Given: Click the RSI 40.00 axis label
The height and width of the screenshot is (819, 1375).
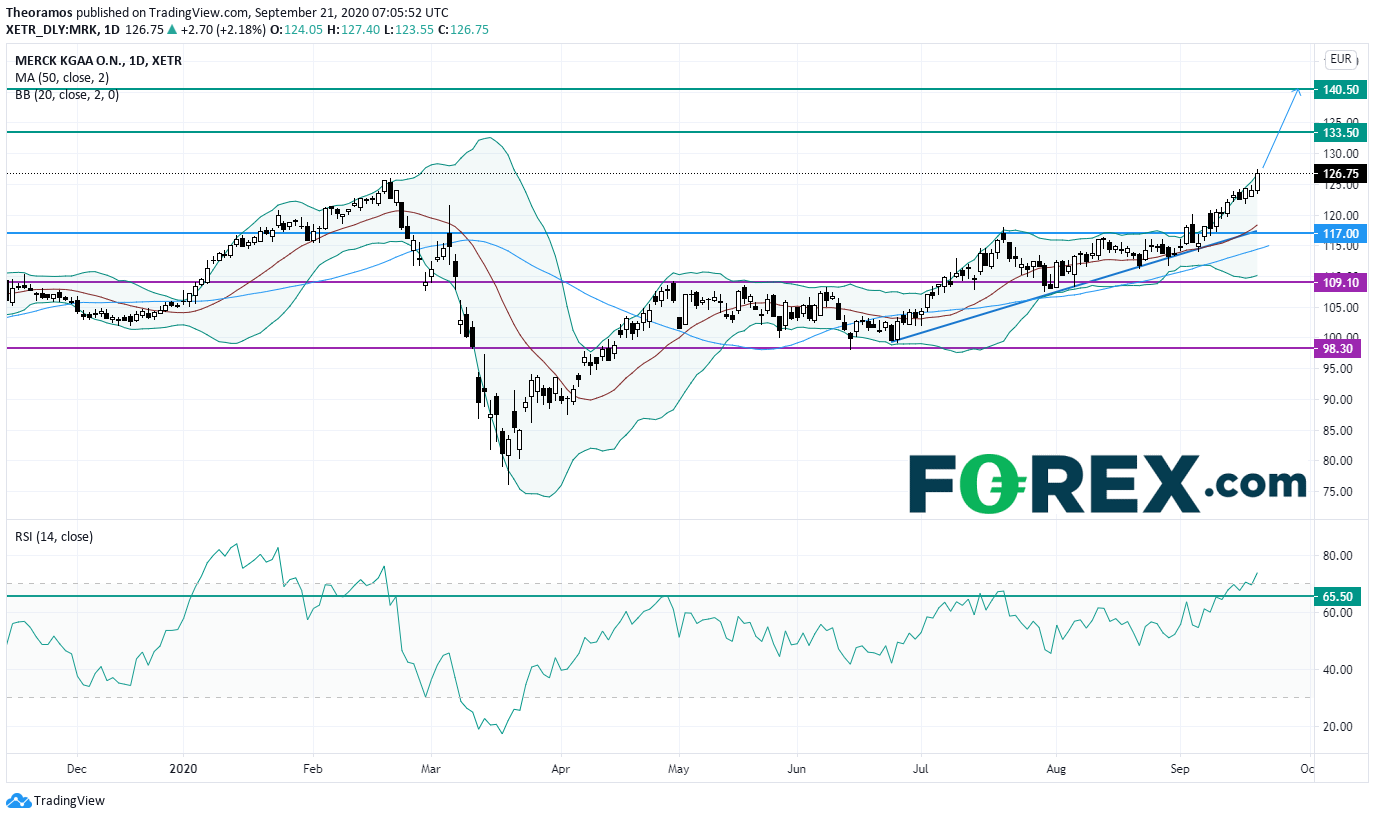Looking at the screenshot, I should pyautogui.click(x=1340, y=670).
